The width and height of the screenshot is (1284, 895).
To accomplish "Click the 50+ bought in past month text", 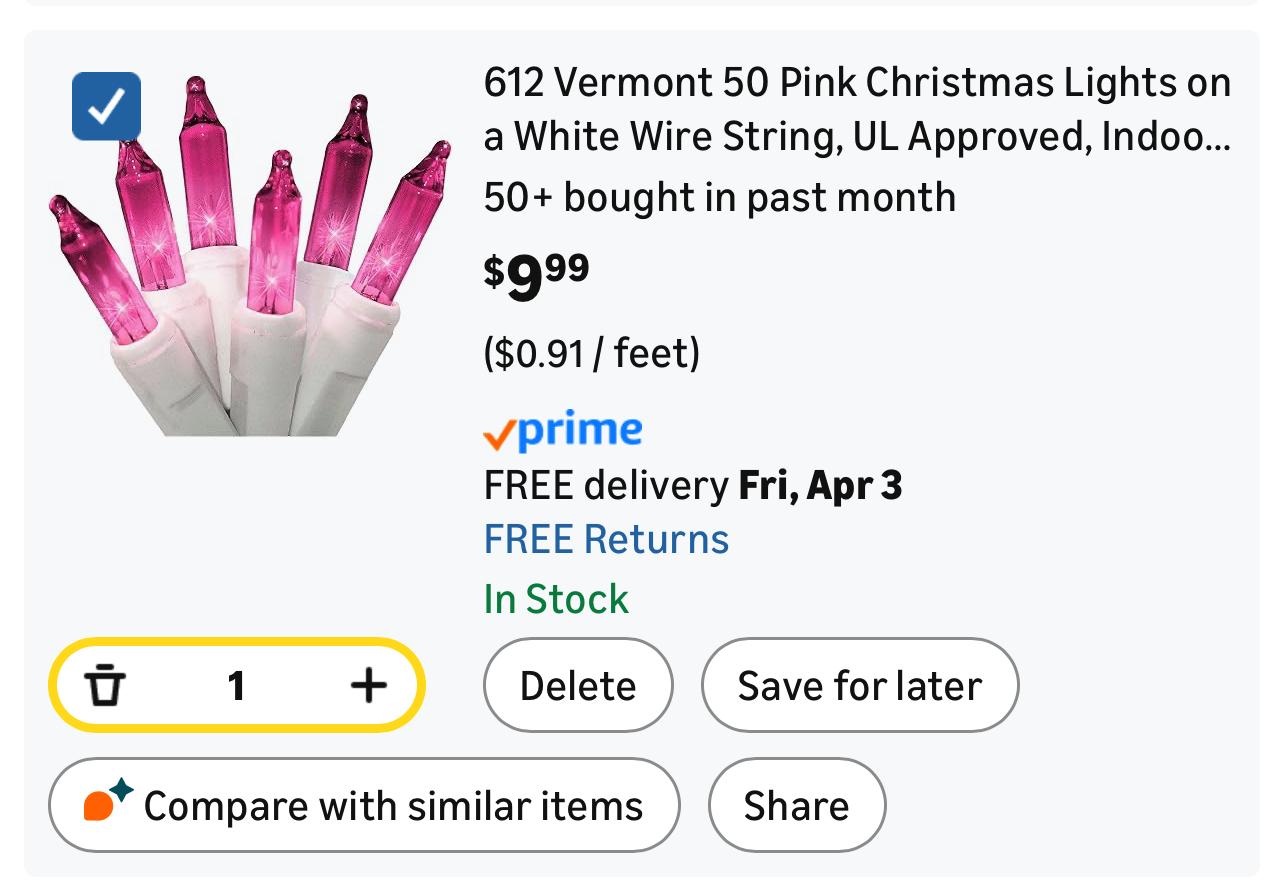I will (719, 197).
